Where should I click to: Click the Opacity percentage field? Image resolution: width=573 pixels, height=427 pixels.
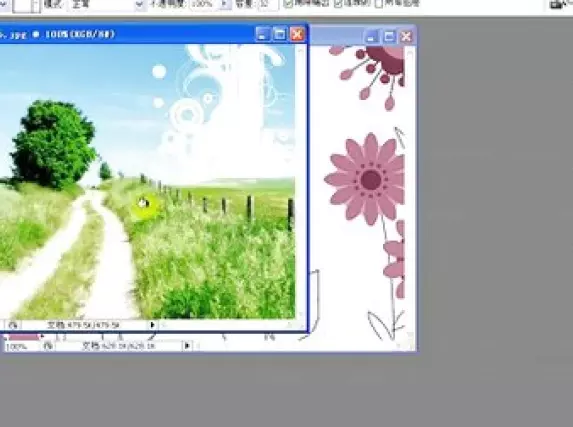(204, 4)
